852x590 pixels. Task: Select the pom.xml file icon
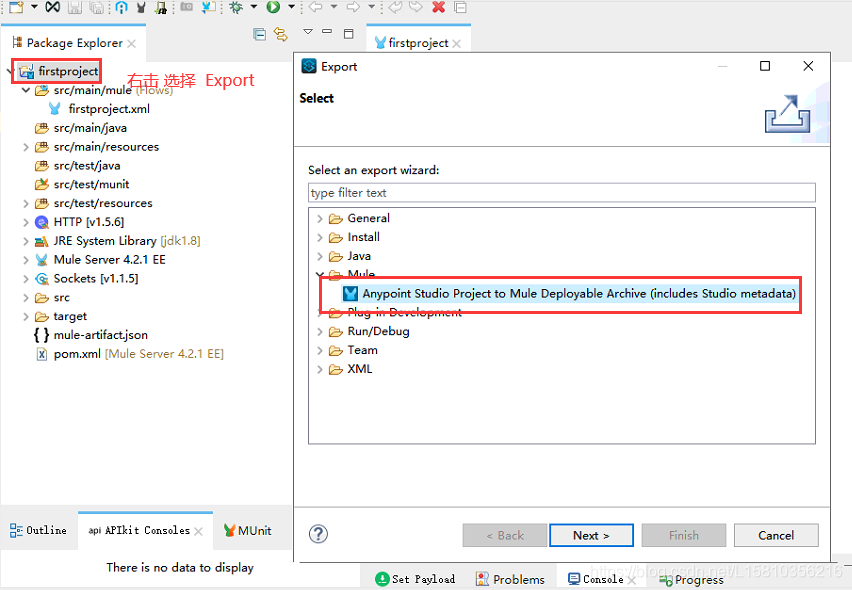(x=42, y=354)
